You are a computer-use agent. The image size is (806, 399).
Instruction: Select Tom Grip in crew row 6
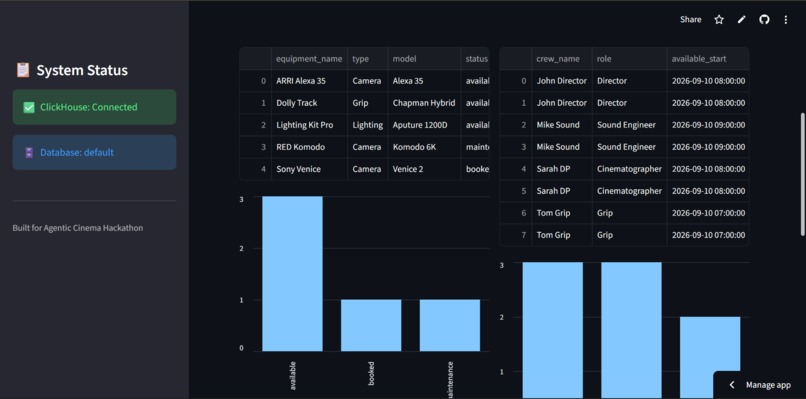click(x=561, y=213)
